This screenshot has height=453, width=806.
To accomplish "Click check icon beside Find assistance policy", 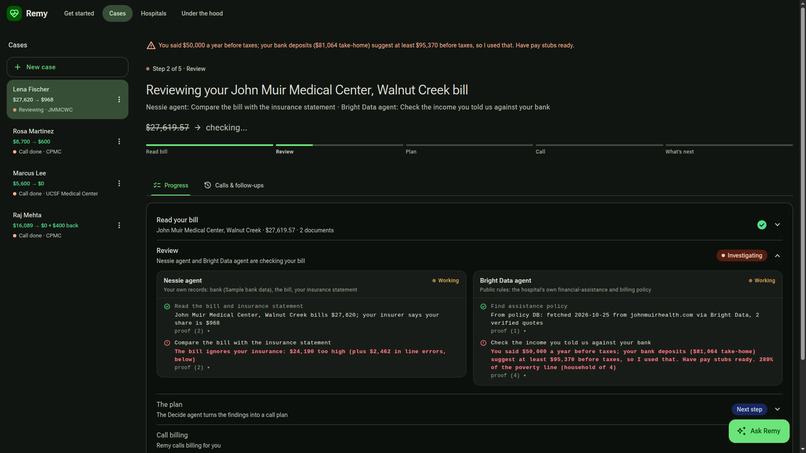I will pyautogui.click(x=483, y=306).
